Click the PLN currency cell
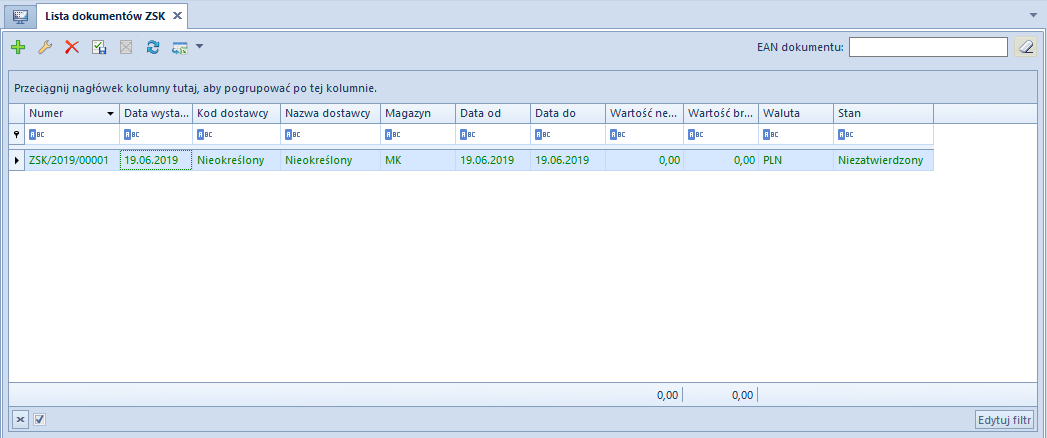 point(796,160)
